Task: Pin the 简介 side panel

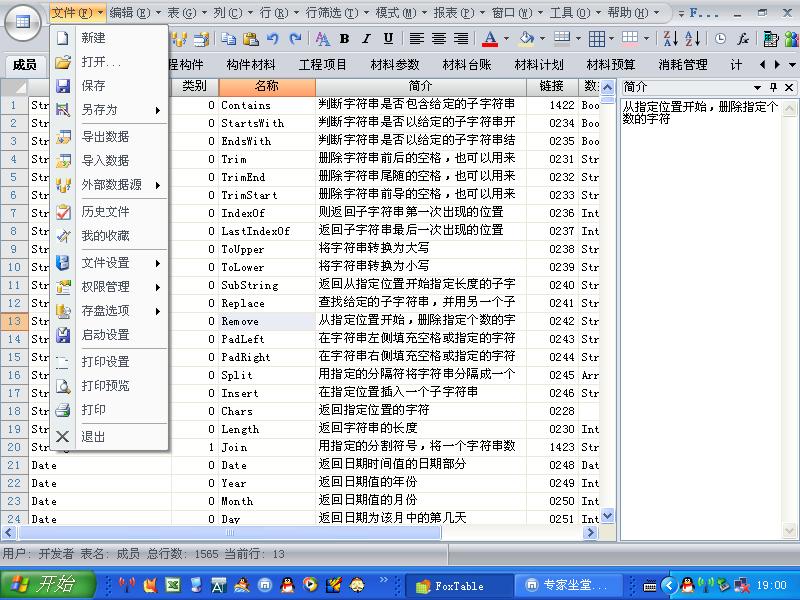Action: (x=773, y=87)
